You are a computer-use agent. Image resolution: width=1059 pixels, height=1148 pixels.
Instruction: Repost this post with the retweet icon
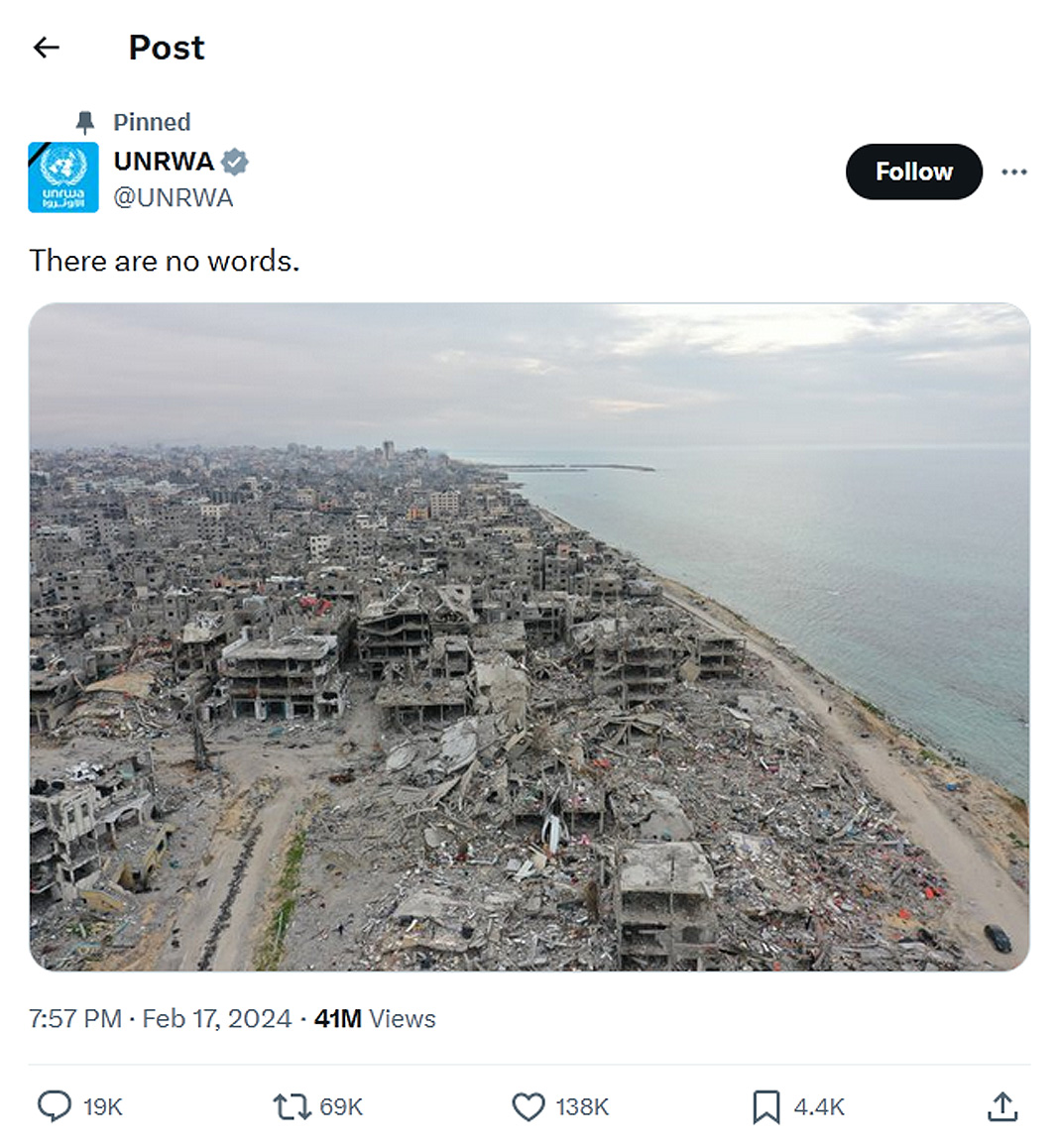pyautogui.click(x=292, y=1106)
